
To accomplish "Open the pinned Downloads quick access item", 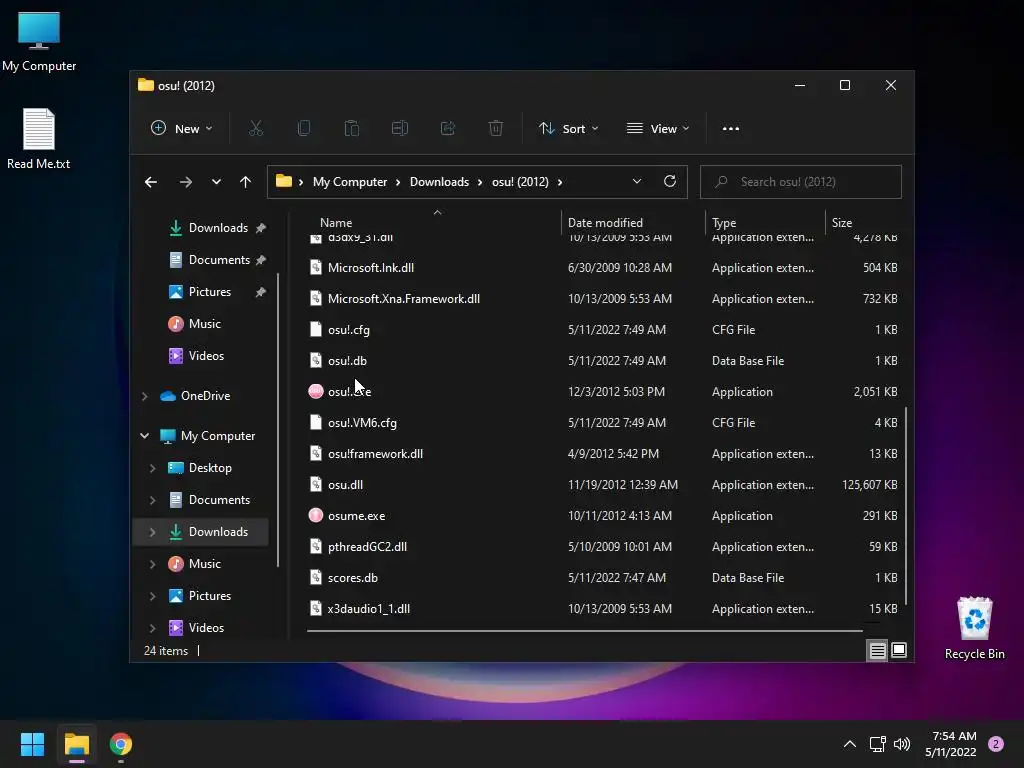I will pyautogui.click(x=217, y=227).
